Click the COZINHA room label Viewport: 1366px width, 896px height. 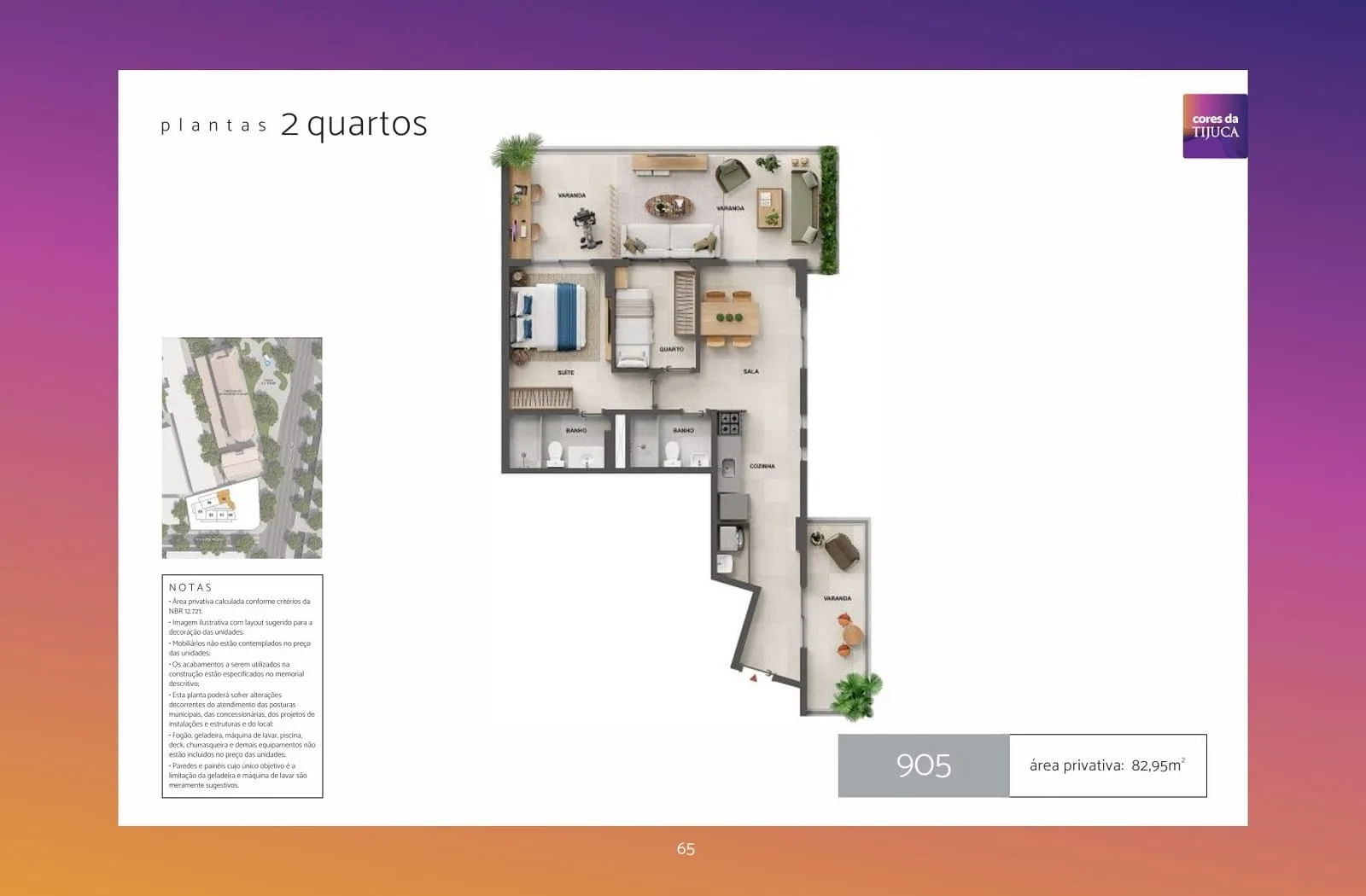pyautogui.click(x=762, y=466)
